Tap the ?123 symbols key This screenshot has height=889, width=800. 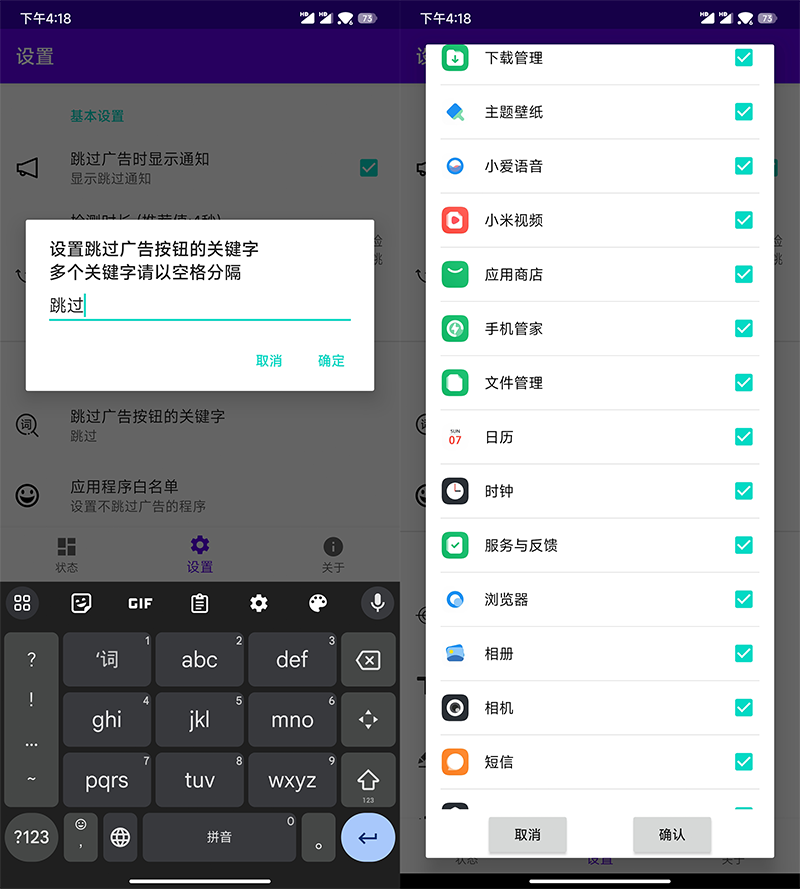point(31,837)
